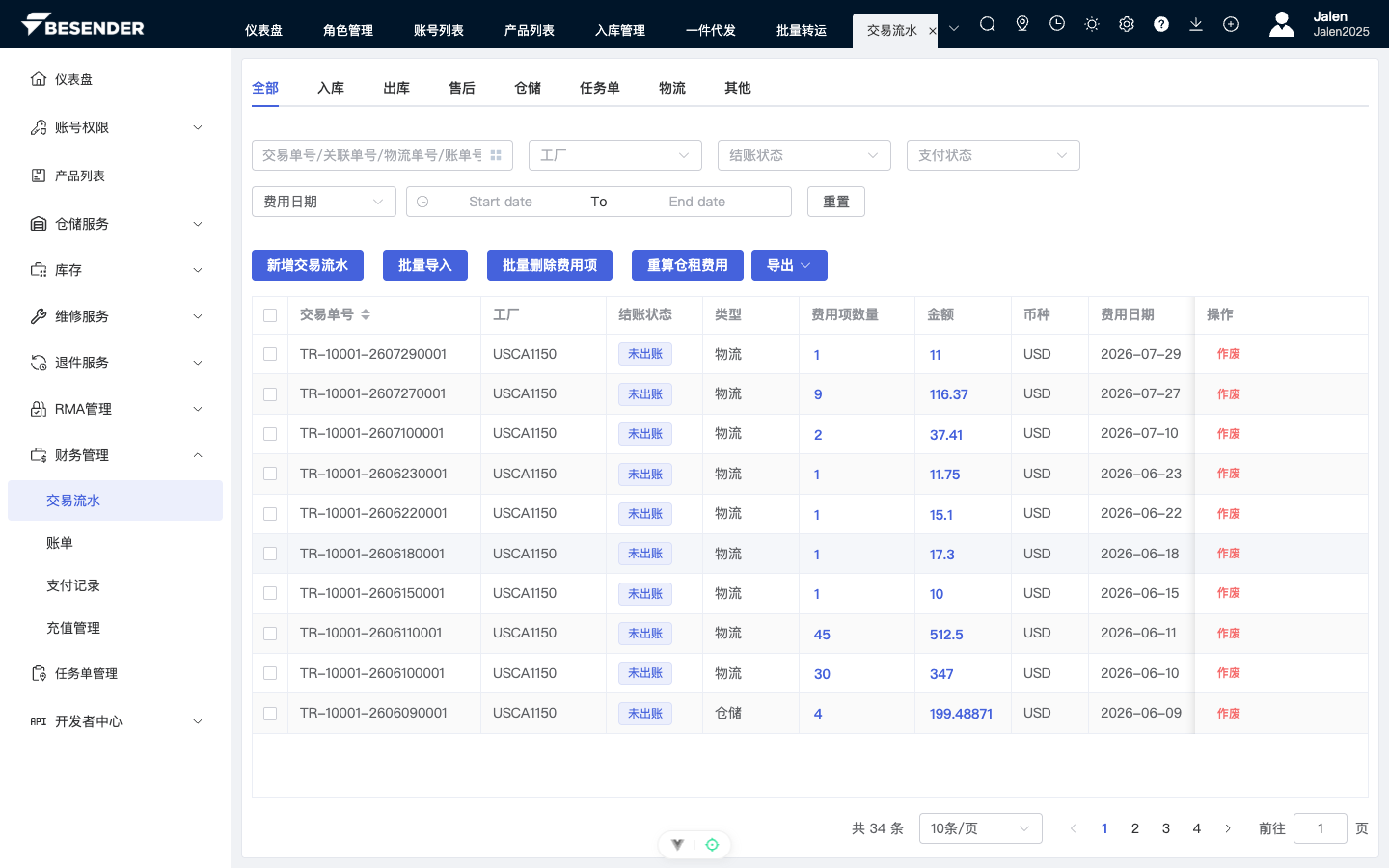1389x868 pixels.
Task: Open the 批量转运 top tab
Action: coord(802,30)
